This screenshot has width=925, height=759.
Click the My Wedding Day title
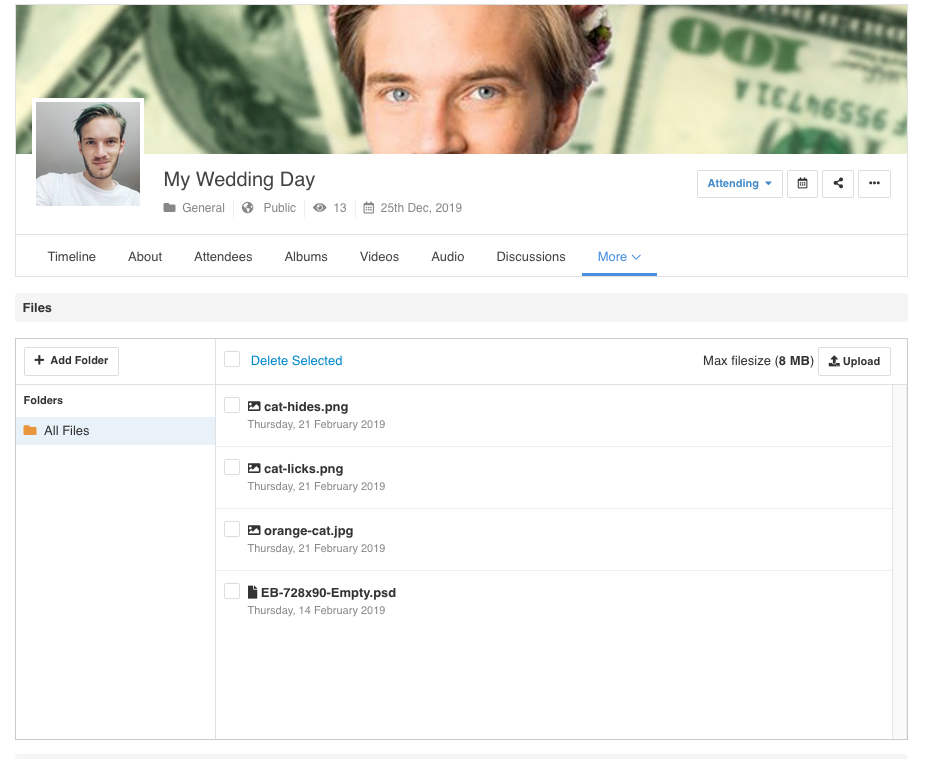[239, 179]
